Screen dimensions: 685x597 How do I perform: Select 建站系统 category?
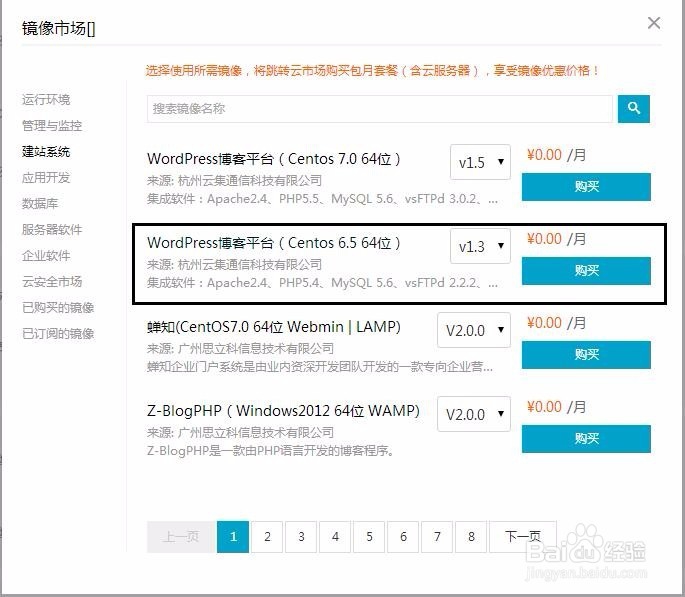tap(46, 152)
